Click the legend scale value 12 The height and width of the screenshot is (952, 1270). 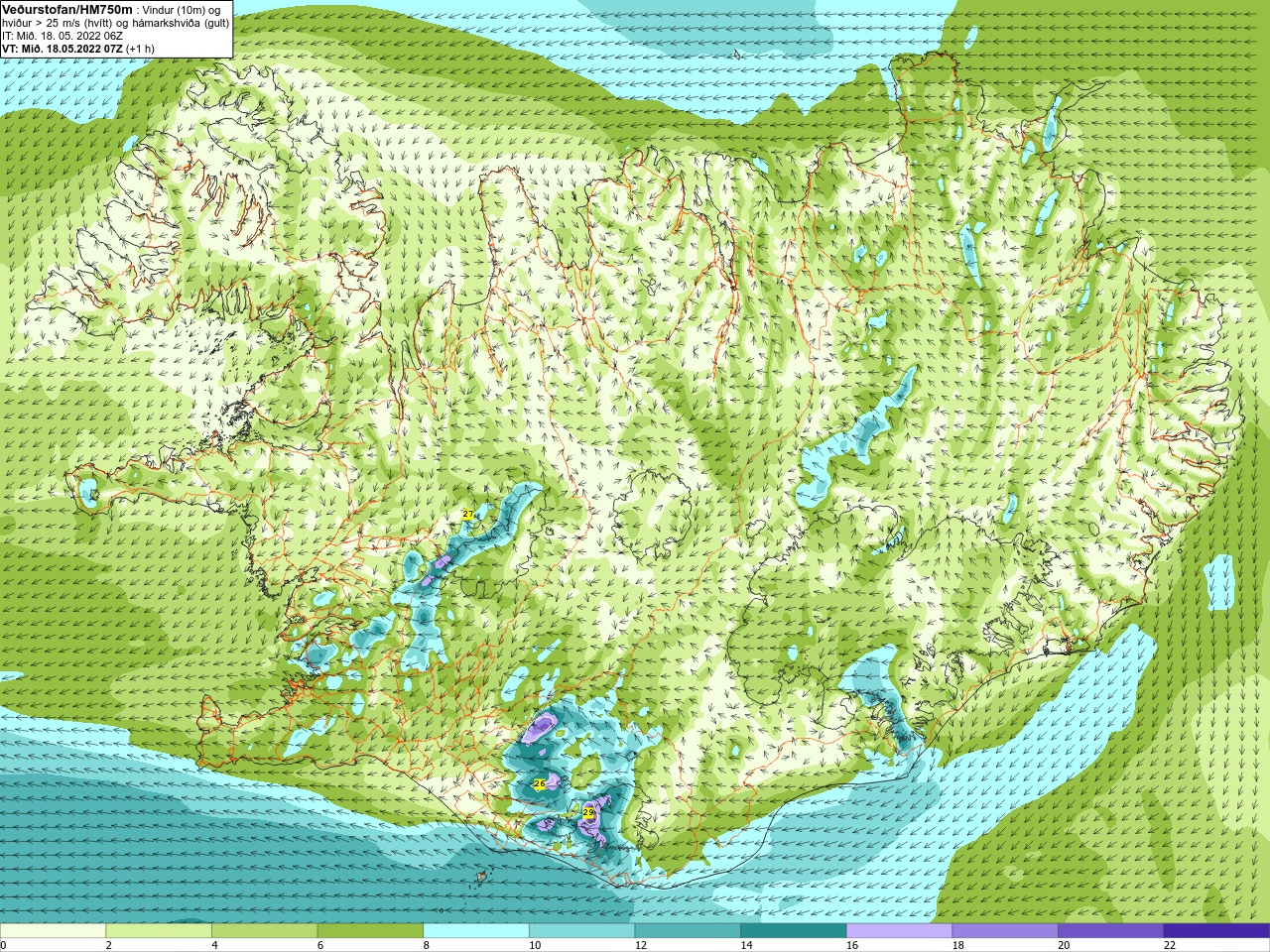click(x=641, y=945)
